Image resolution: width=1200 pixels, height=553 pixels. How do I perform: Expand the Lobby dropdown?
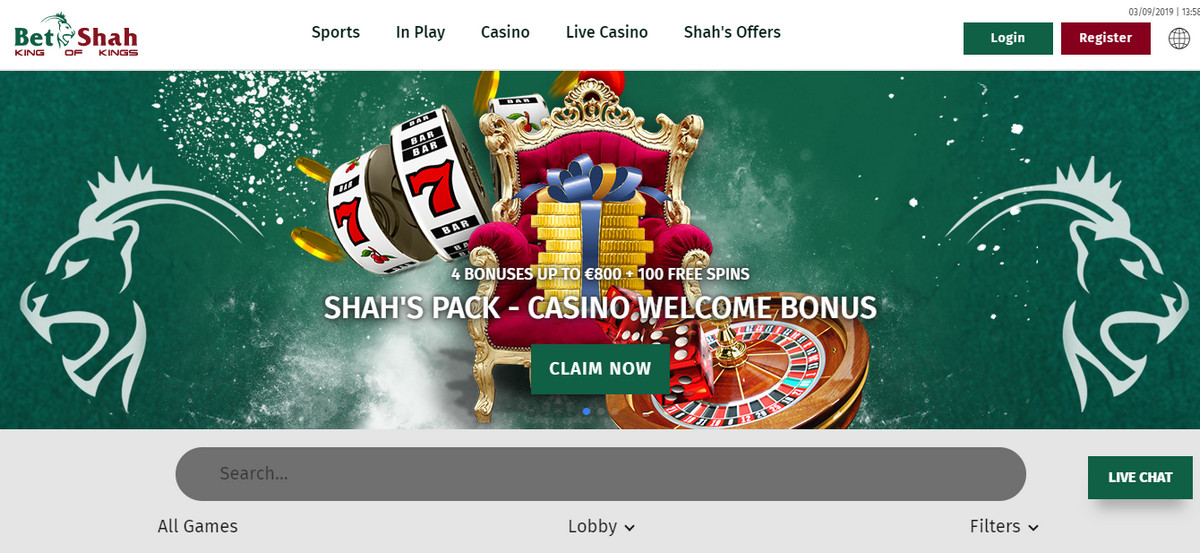point(601,526)
